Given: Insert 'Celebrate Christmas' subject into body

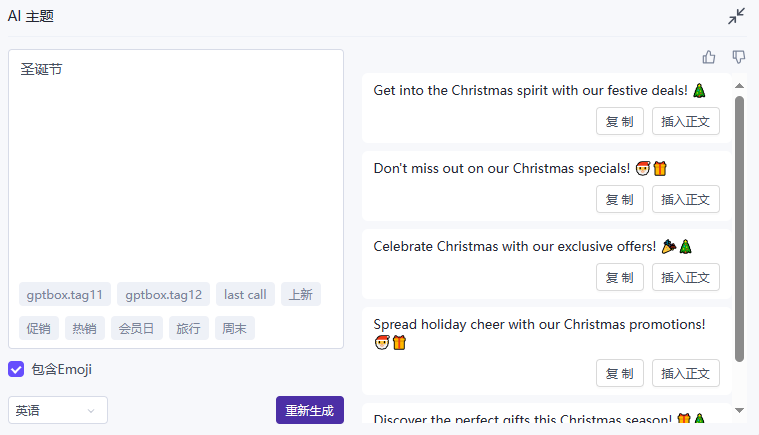Looking at the screenshot, I should pyautogui.click(x=686, y=277).
